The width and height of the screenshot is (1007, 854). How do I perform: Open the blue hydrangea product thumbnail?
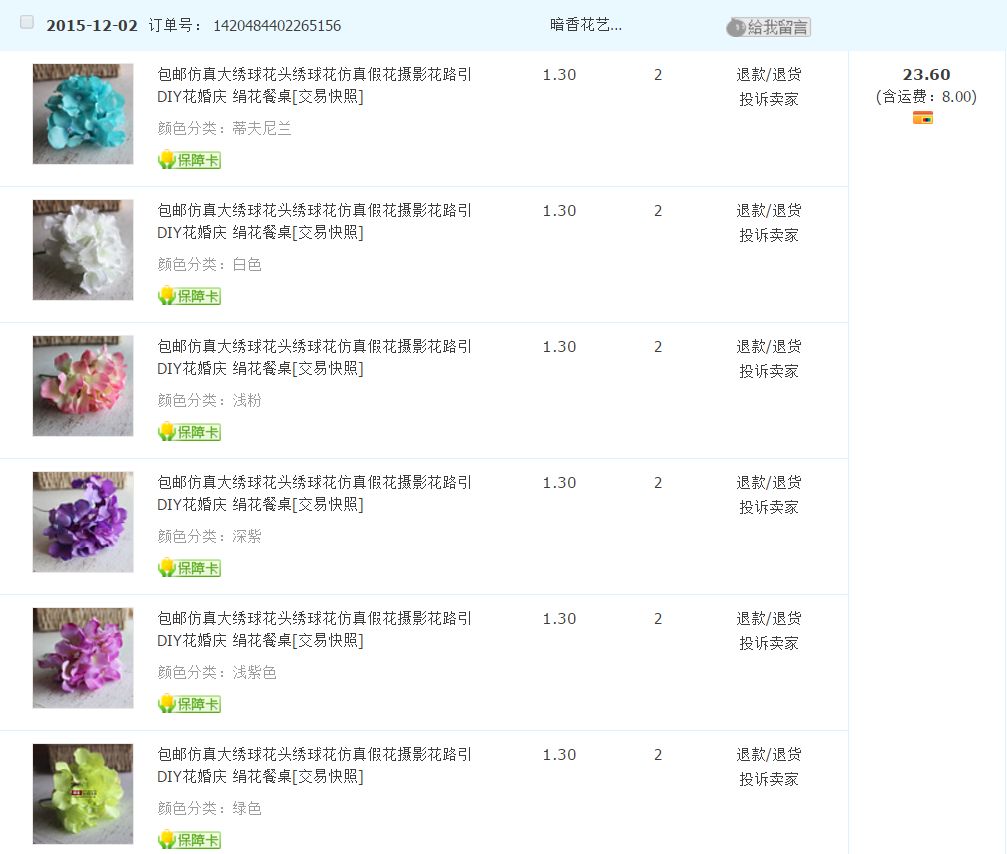point(83,114)
